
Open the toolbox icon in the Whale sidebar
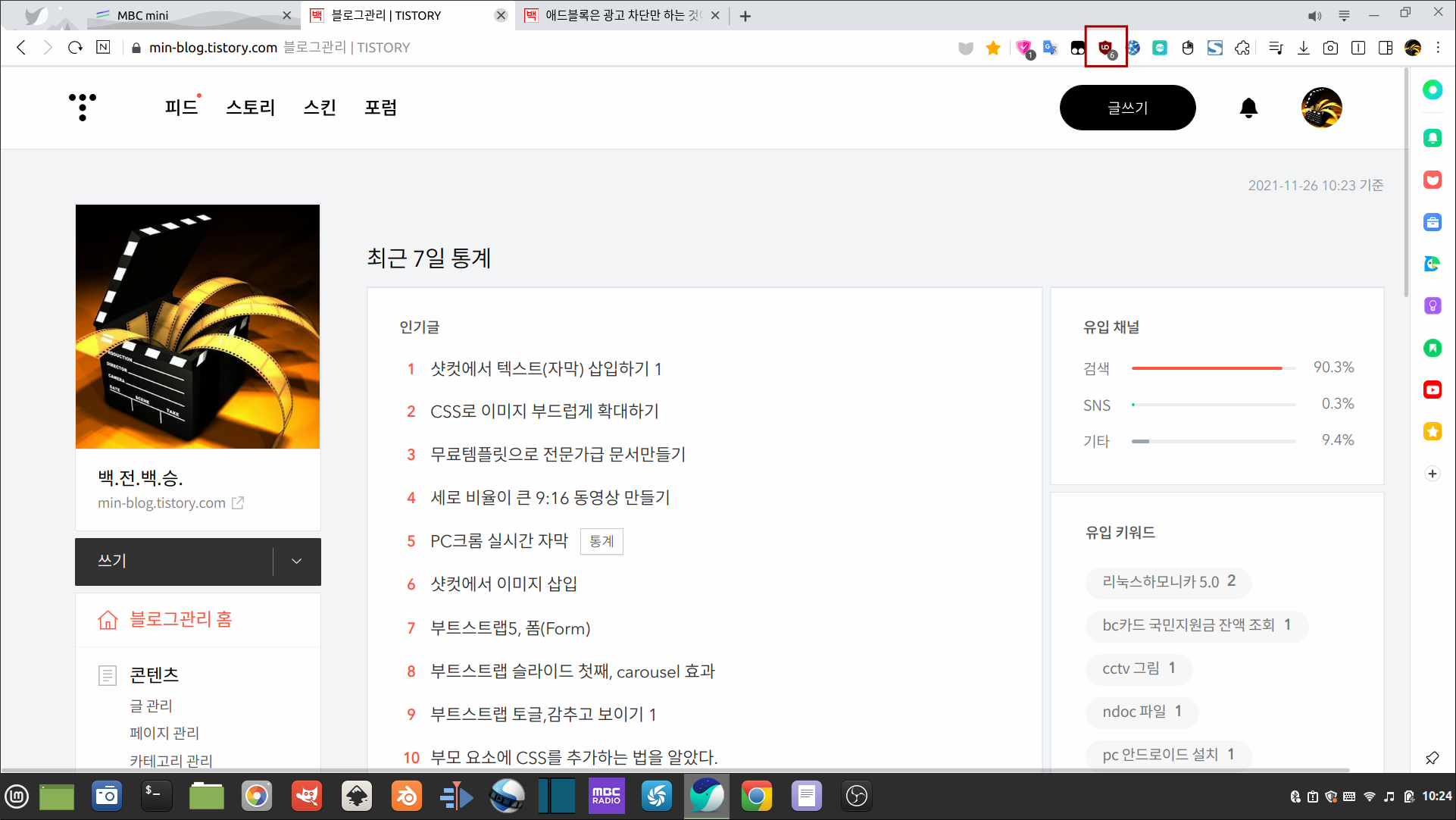pyautogui.click(x=1433, y=222)
